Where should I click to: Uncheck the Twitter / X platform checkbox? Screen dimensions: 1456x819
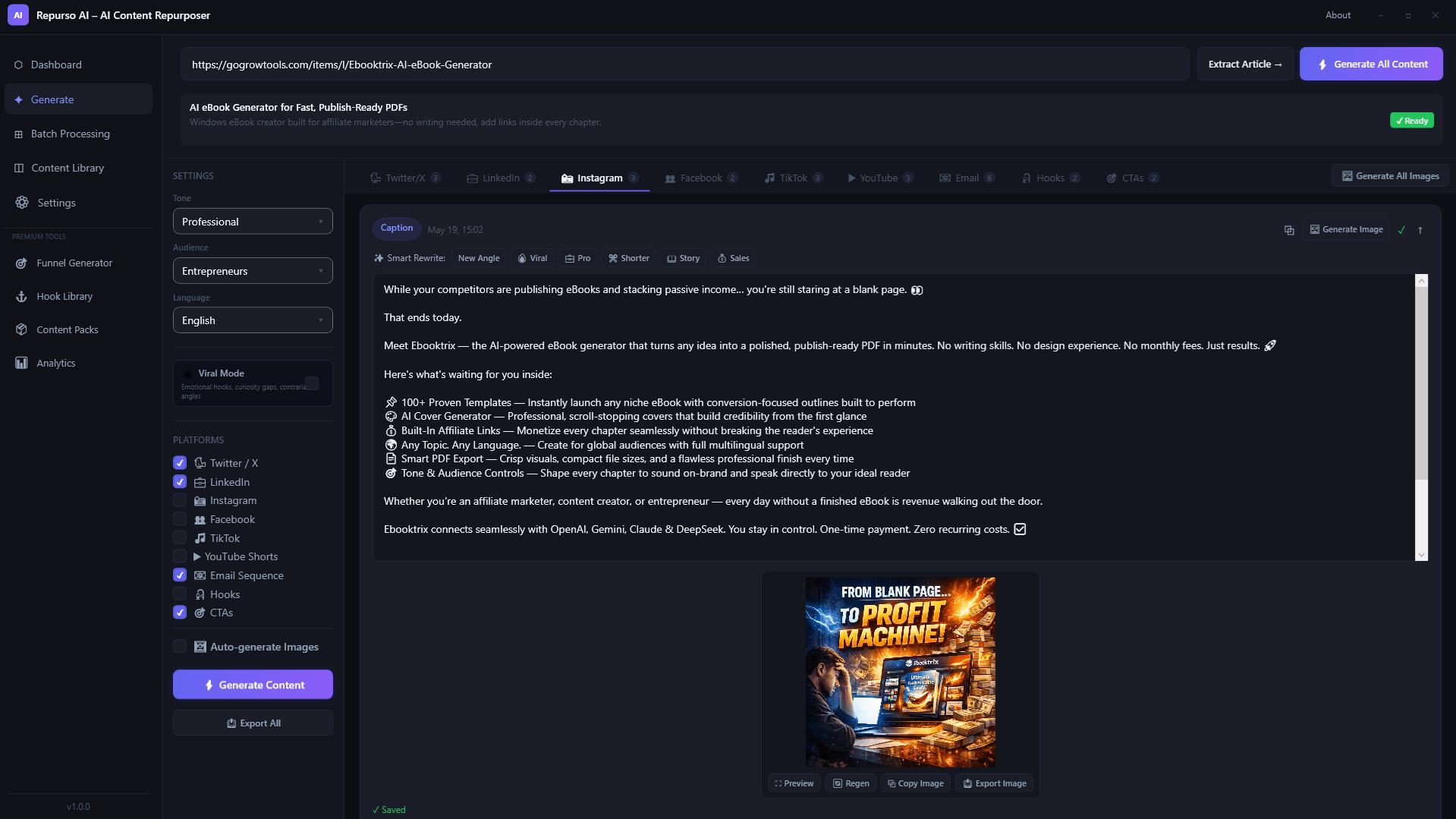click(180, 463)
